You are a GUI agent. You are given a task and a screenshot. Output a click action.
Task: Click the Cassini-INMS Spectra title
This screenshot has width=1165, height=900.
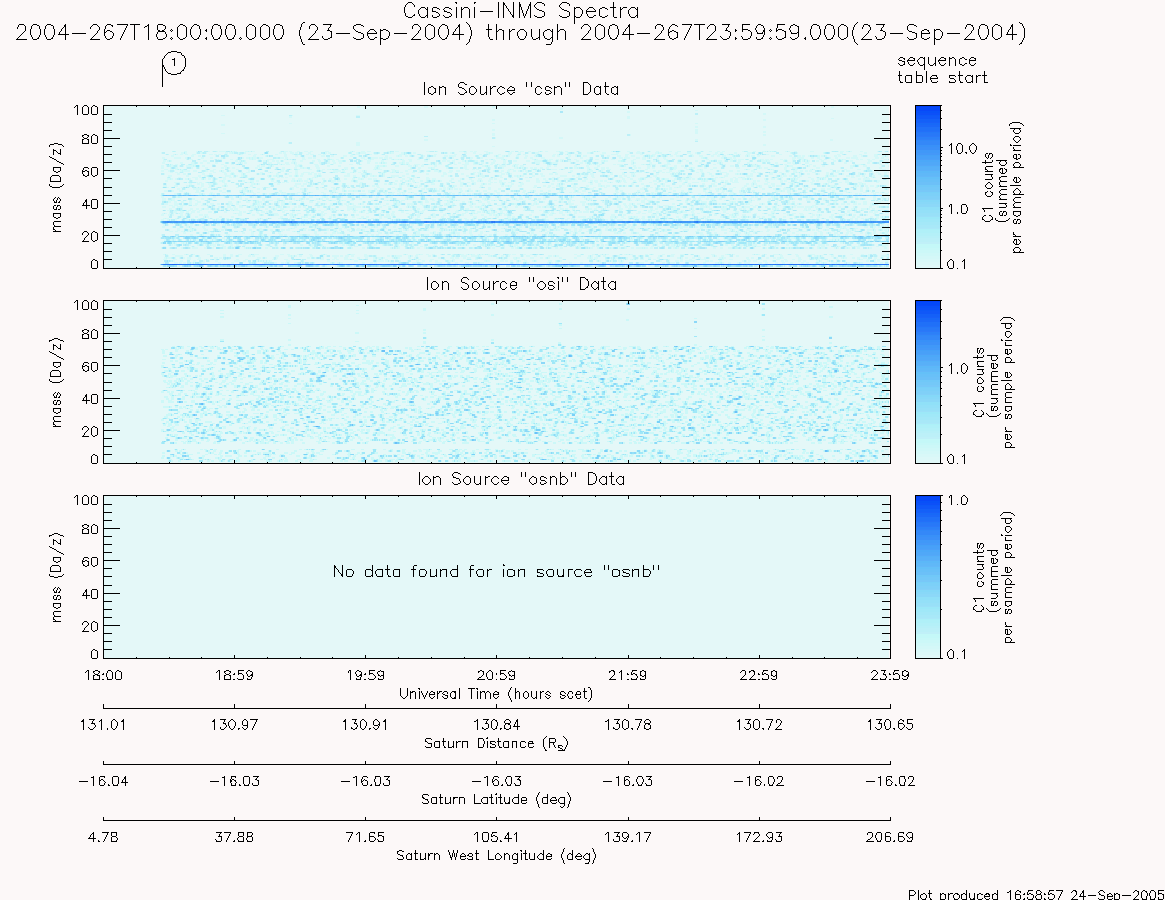point(521,11)
